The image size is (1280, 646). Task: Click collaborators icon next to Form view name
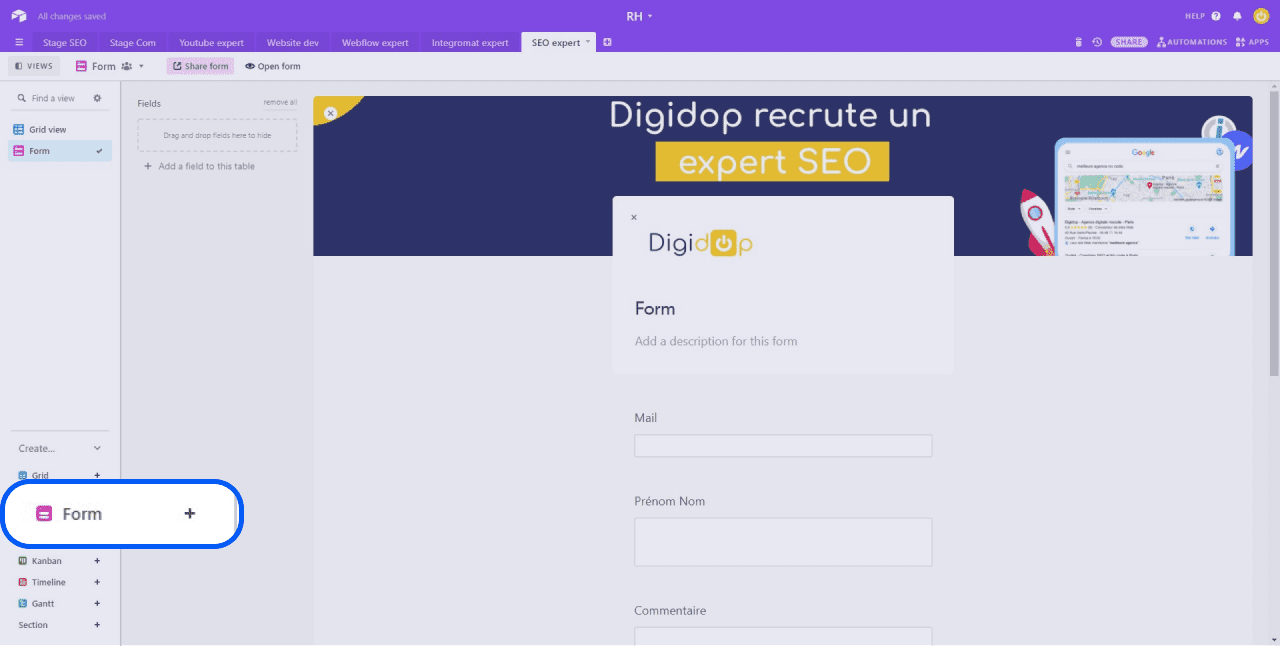point(126,66)
